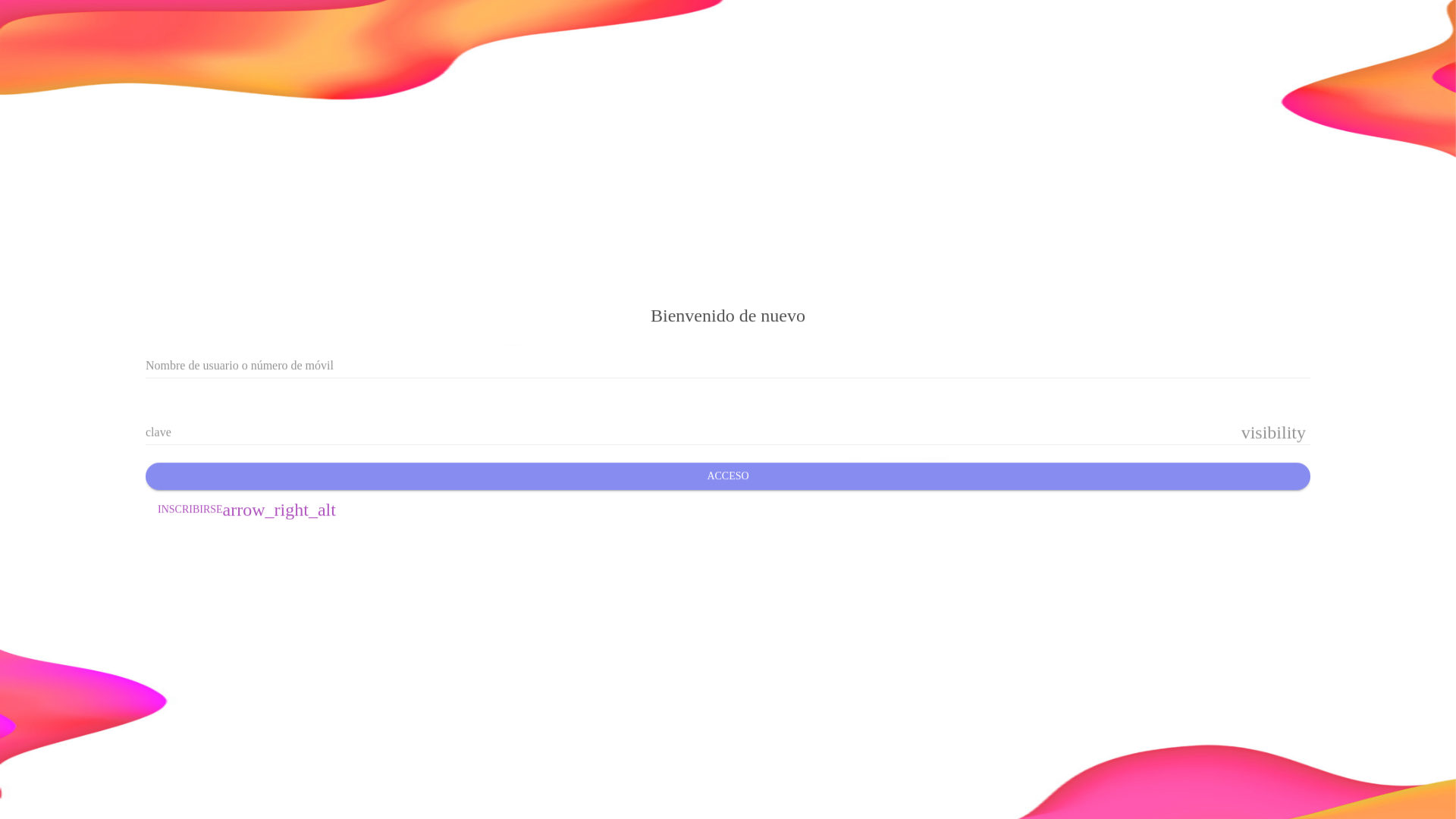The width and height of the screenshot is (1456, 819).
Task: Open the INSCRIBIRSE sign-up link
Action: tap(190, 510)
